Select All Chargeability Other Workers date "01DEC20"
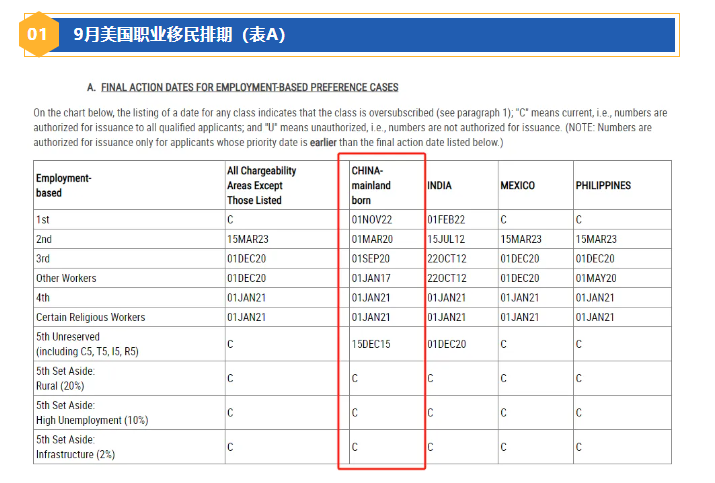The width and height of the screenshot is (715, 483). pyautogui.click(x=246, y=278)
